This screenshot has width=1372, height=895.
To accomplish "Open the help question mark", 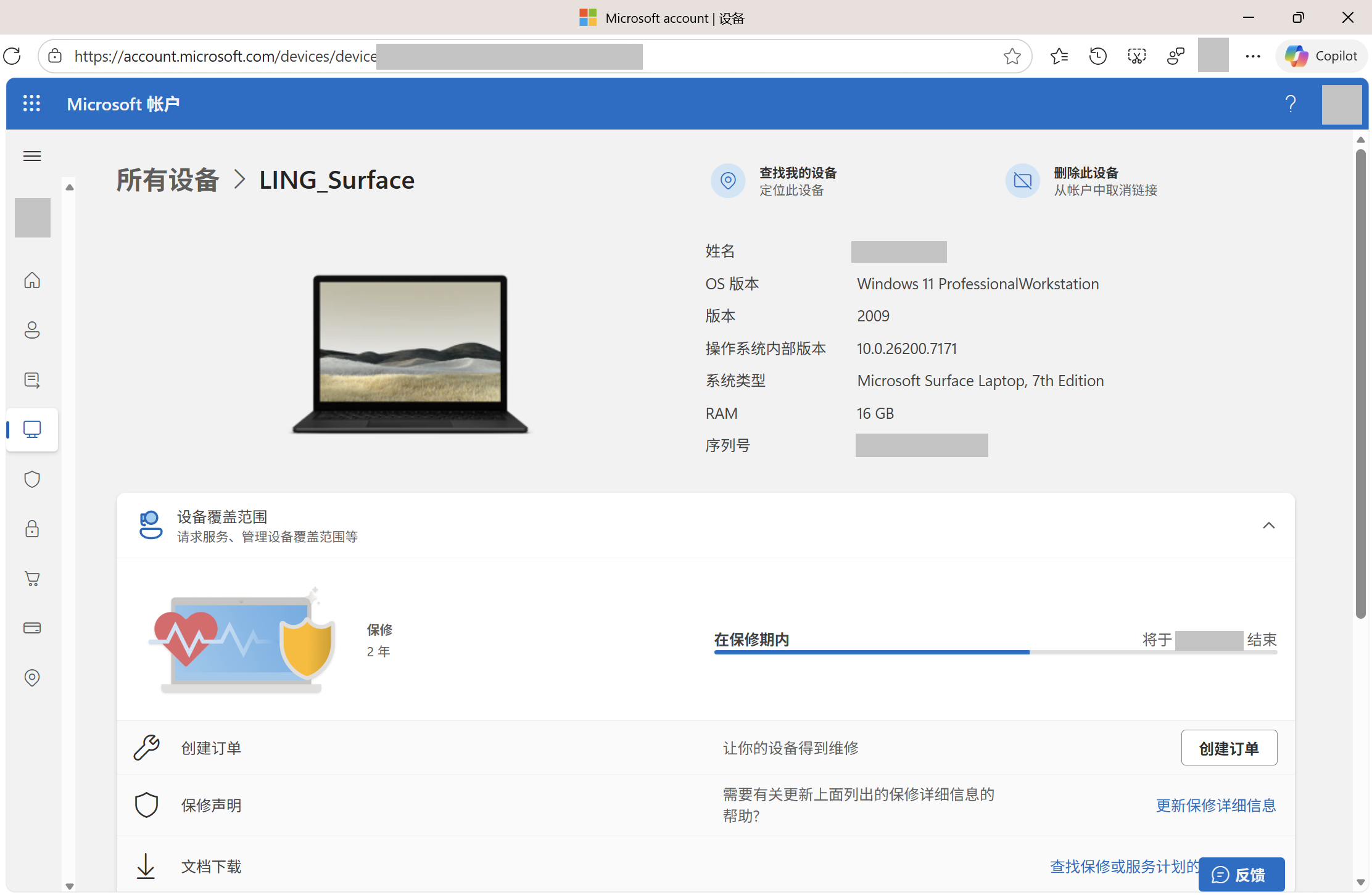I will pos(1291,104).
